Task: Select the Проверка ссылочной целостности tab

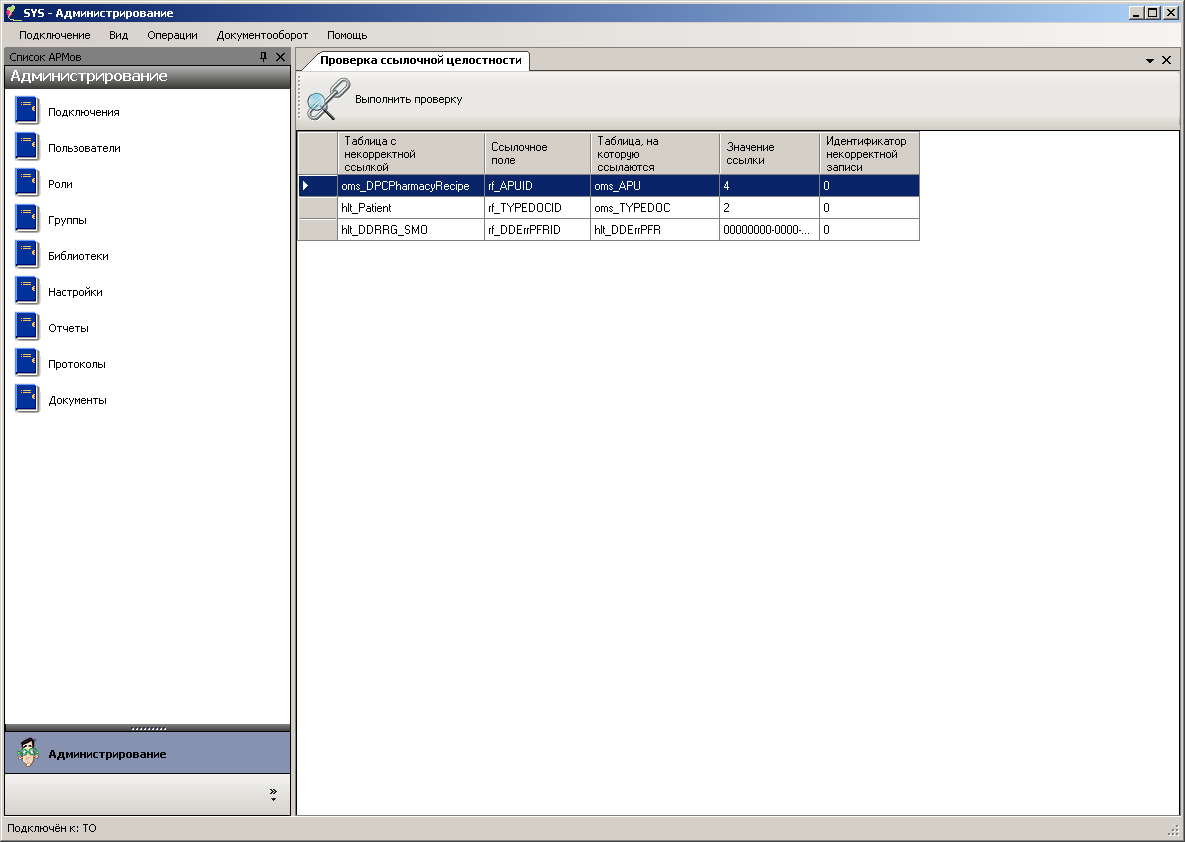Action: (x=420, y=60)
